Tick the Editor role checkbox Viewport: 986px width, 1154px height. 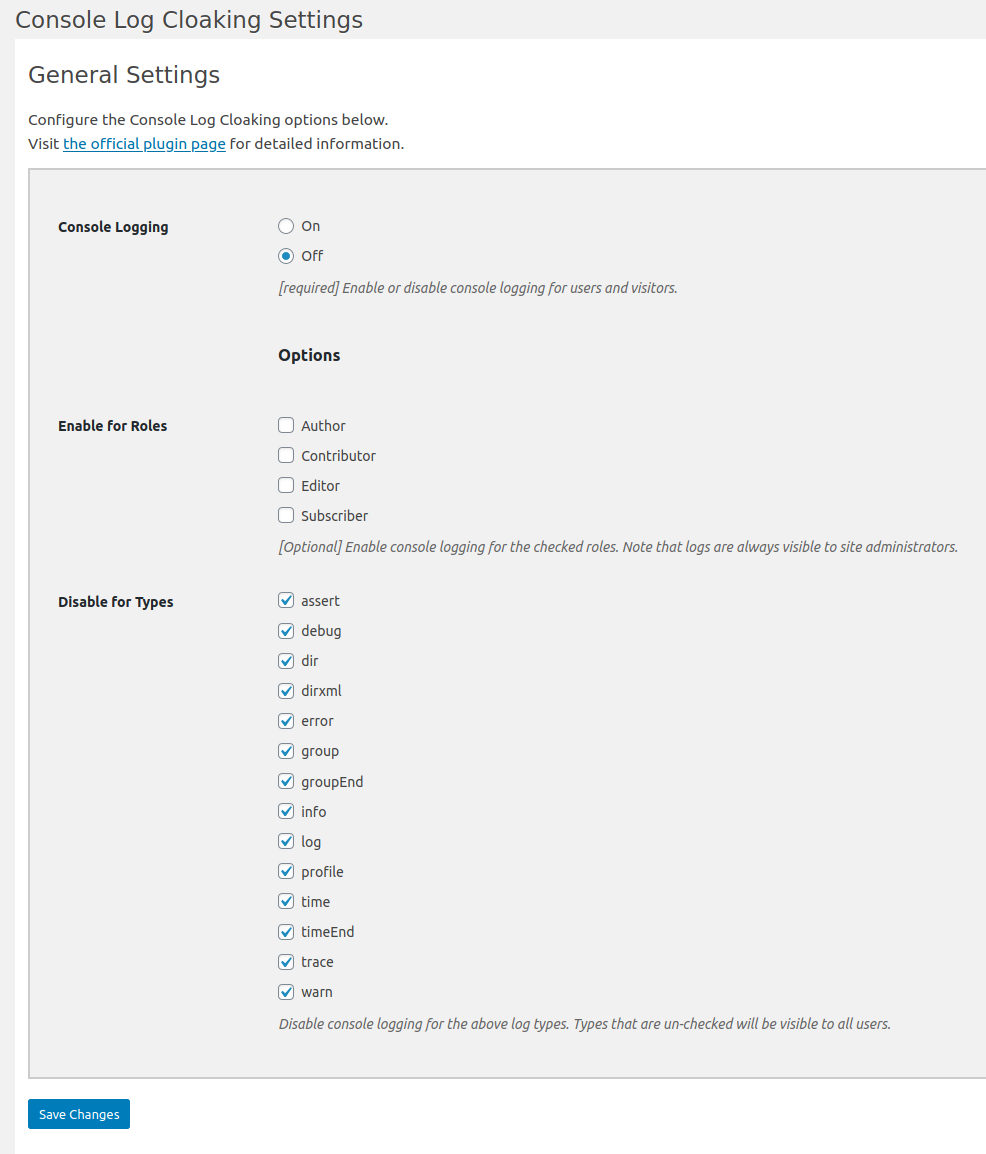[x=286, y=486]
